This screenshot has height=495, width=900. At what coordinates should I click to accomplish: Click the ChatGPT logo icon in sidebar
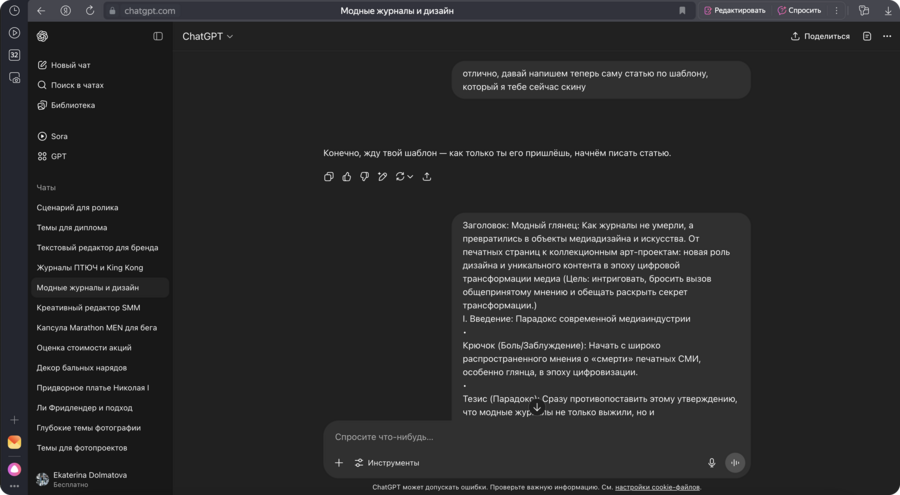(x=42, y=36)
